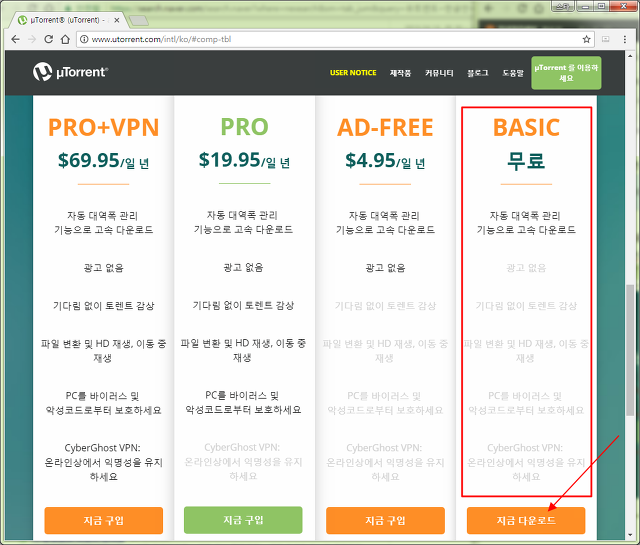The height and width of the screenshot is (545, 640).
Task: Click the cast icon beside the bookmark star
Action: point(606,39)
